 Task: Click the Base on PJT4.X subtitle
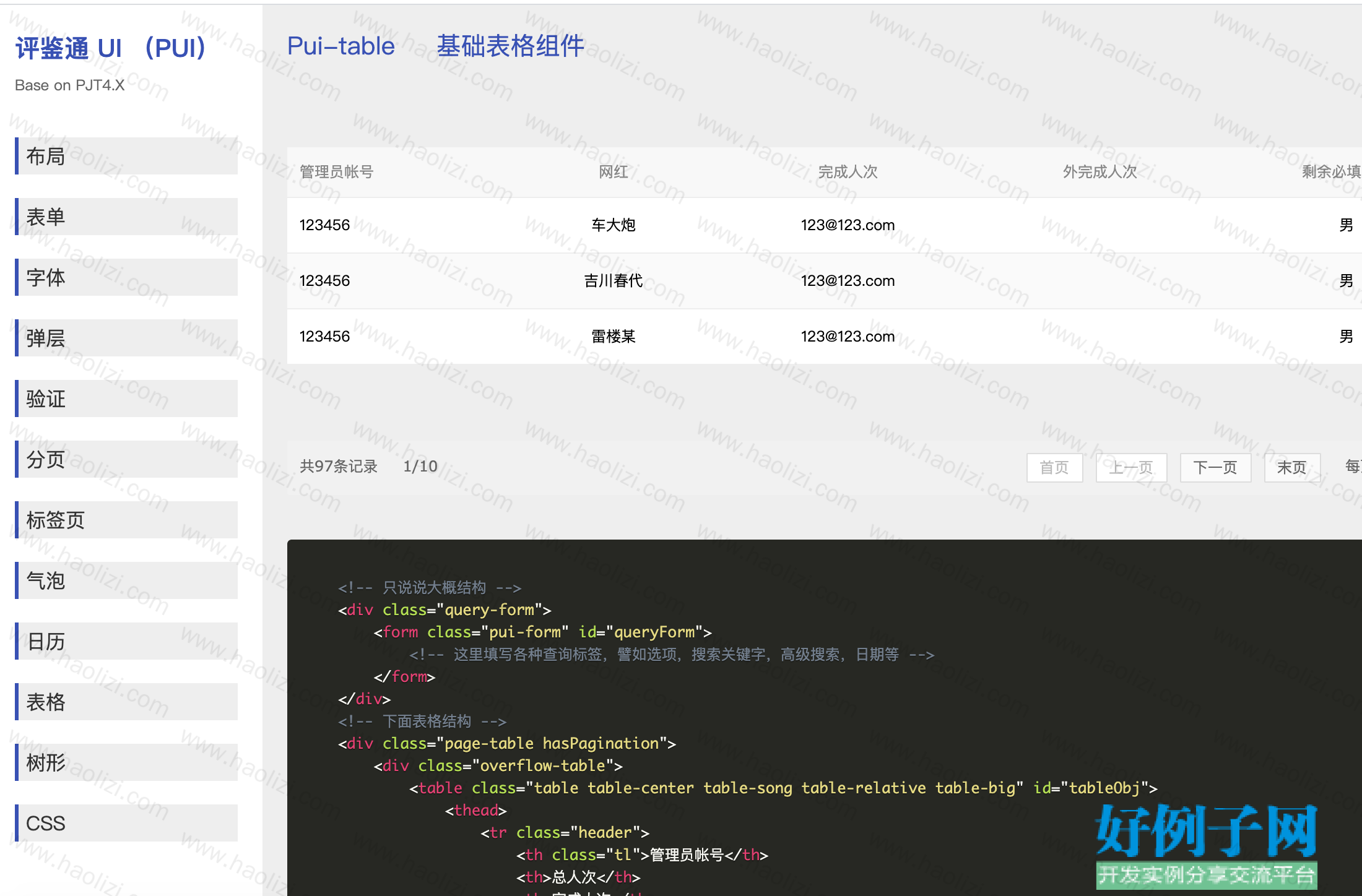(69, 85)
